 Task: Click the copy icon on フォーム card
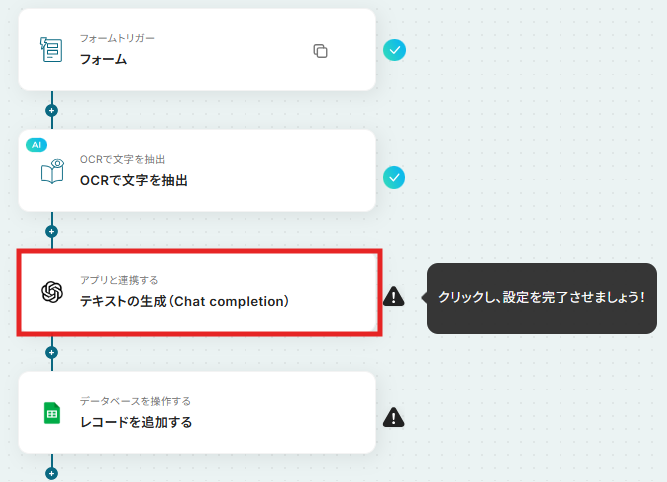coord(320,51)
